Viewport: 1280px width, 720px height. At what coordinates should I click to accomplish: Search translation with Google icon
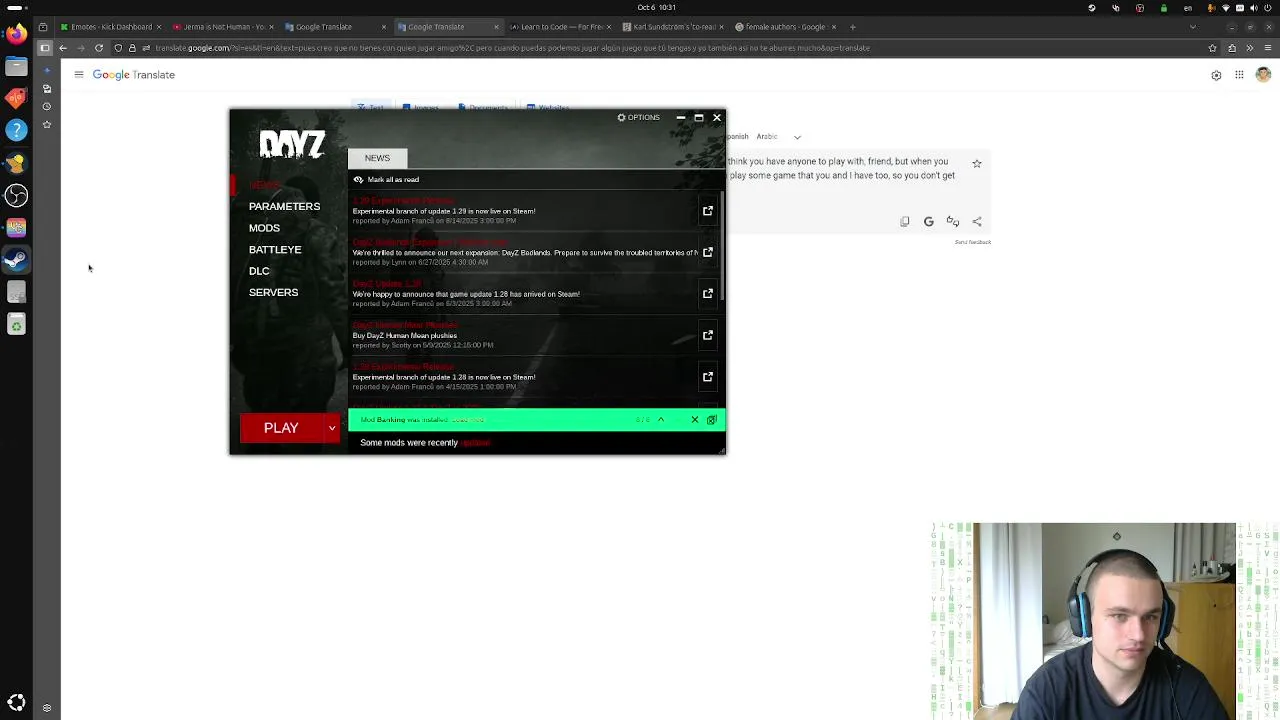tap(929, 222)
